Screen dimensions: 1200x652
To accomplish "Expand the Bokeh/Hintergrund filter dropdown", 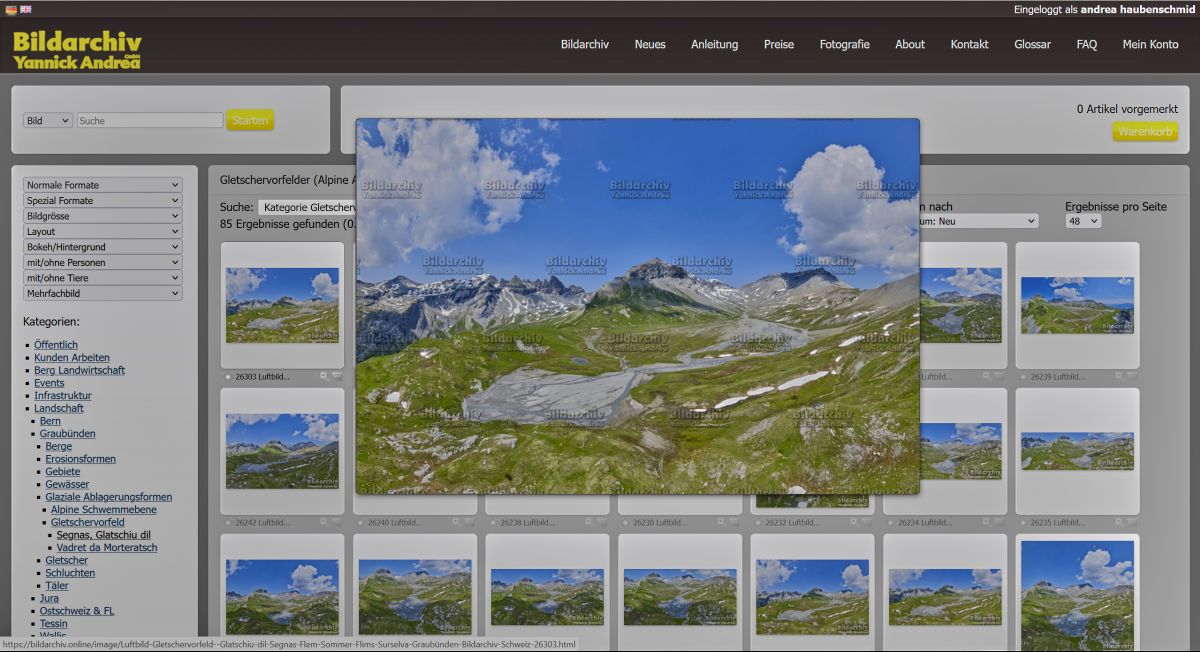I will click(100, 246).
